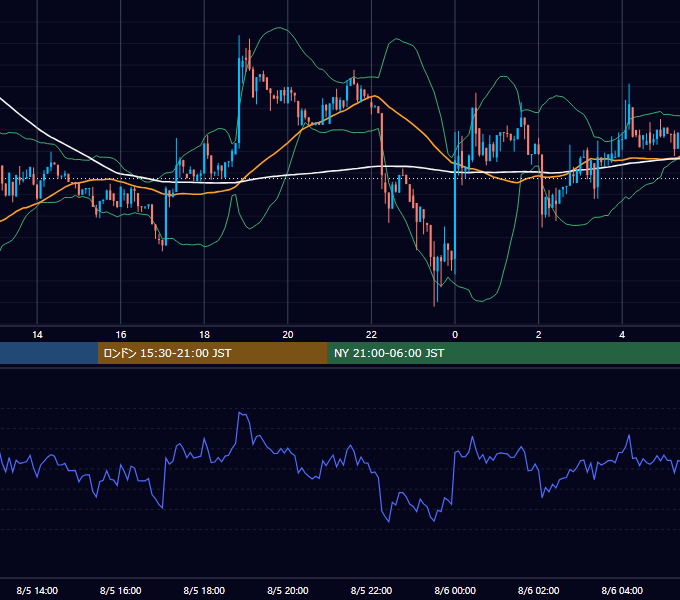Click the ロンドン 15:30-21:00 JST session bar
Screen dimensions: 680x600
coord(212,353)
